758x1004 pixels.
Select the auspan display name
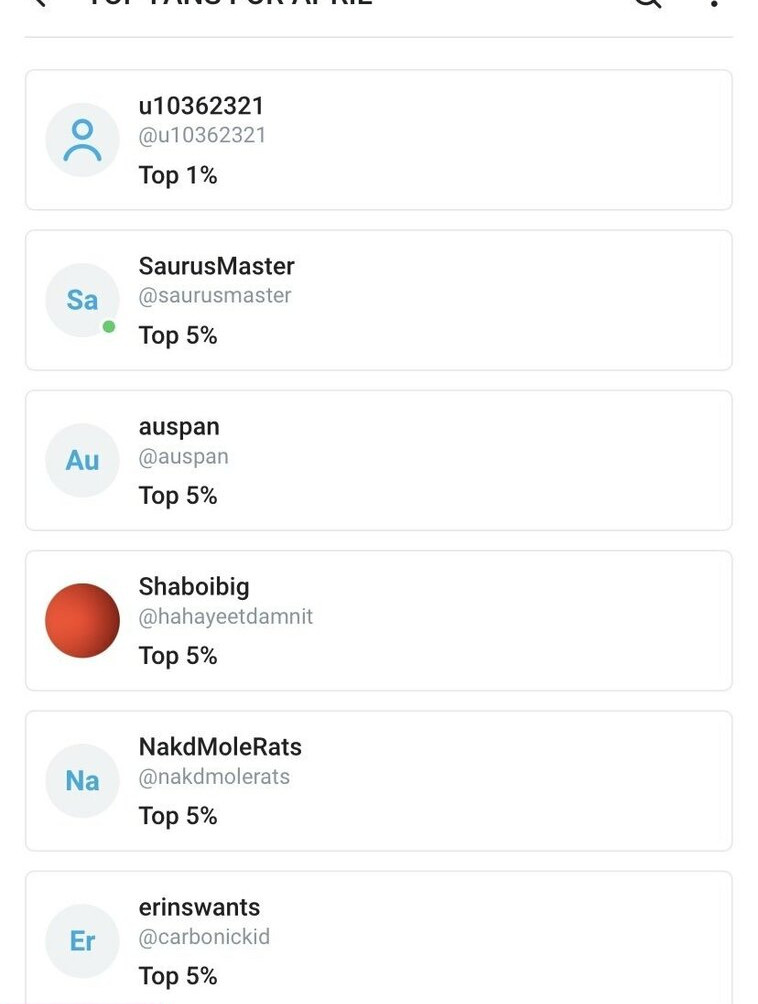pos(179,427)
